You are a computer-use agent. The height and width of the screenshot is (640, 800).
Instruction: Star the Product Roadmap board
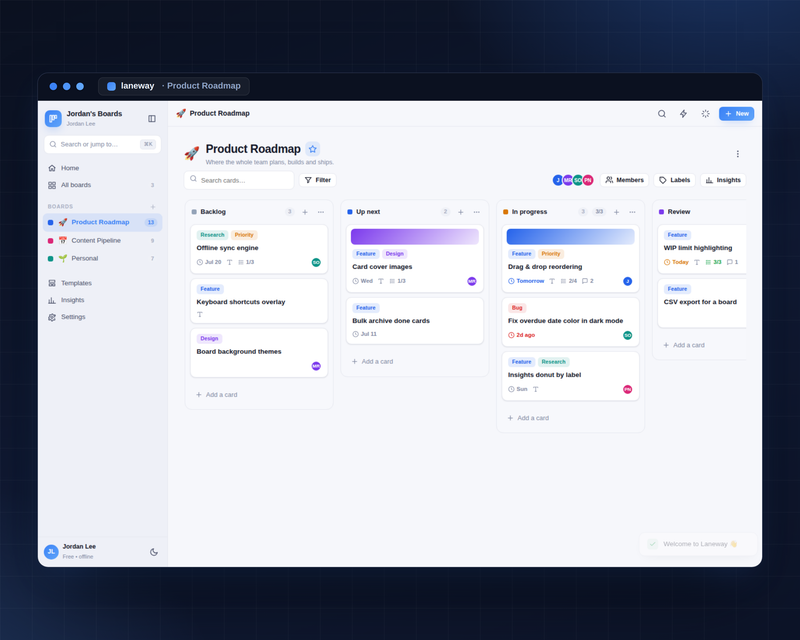point(313,149)
